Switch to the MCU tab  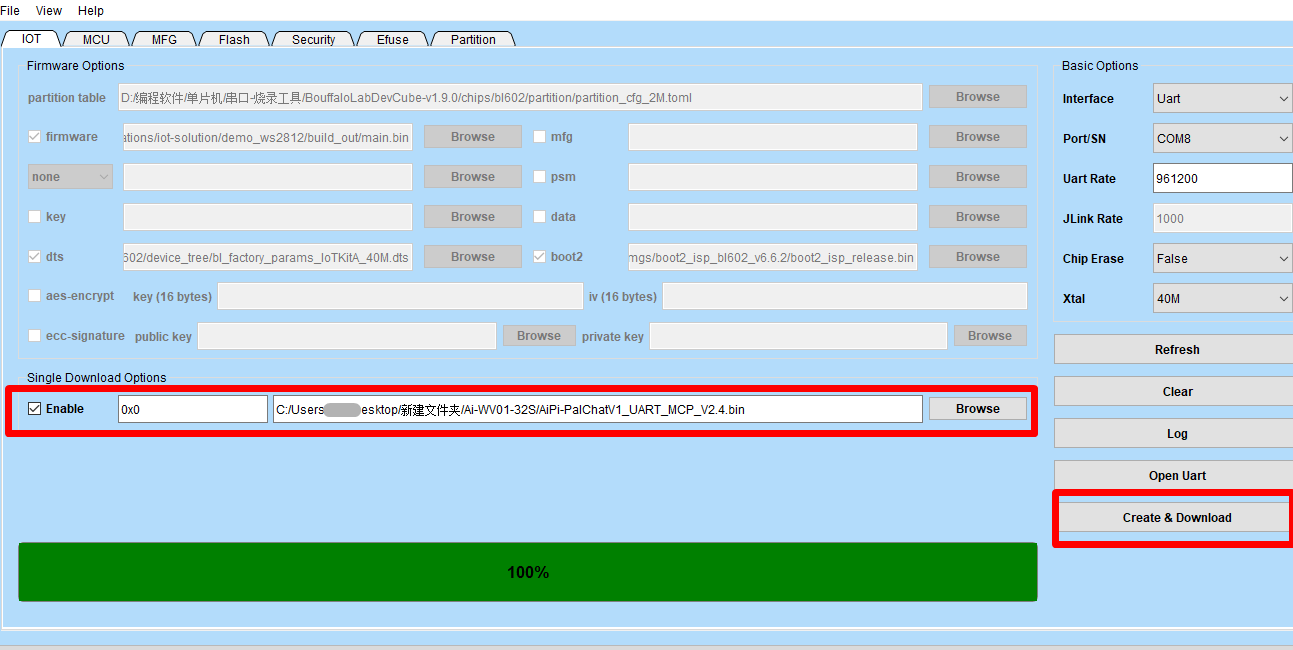(x=96, y=40)
